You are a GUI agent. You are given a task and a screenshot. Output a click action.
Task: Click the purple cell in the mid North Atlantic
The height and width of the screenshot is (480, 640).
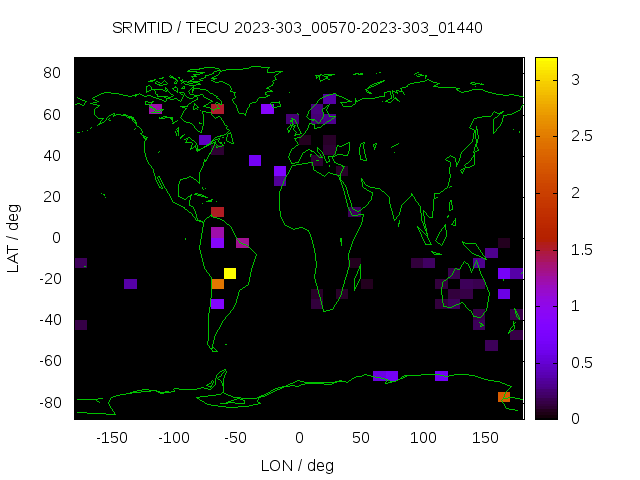255,160
